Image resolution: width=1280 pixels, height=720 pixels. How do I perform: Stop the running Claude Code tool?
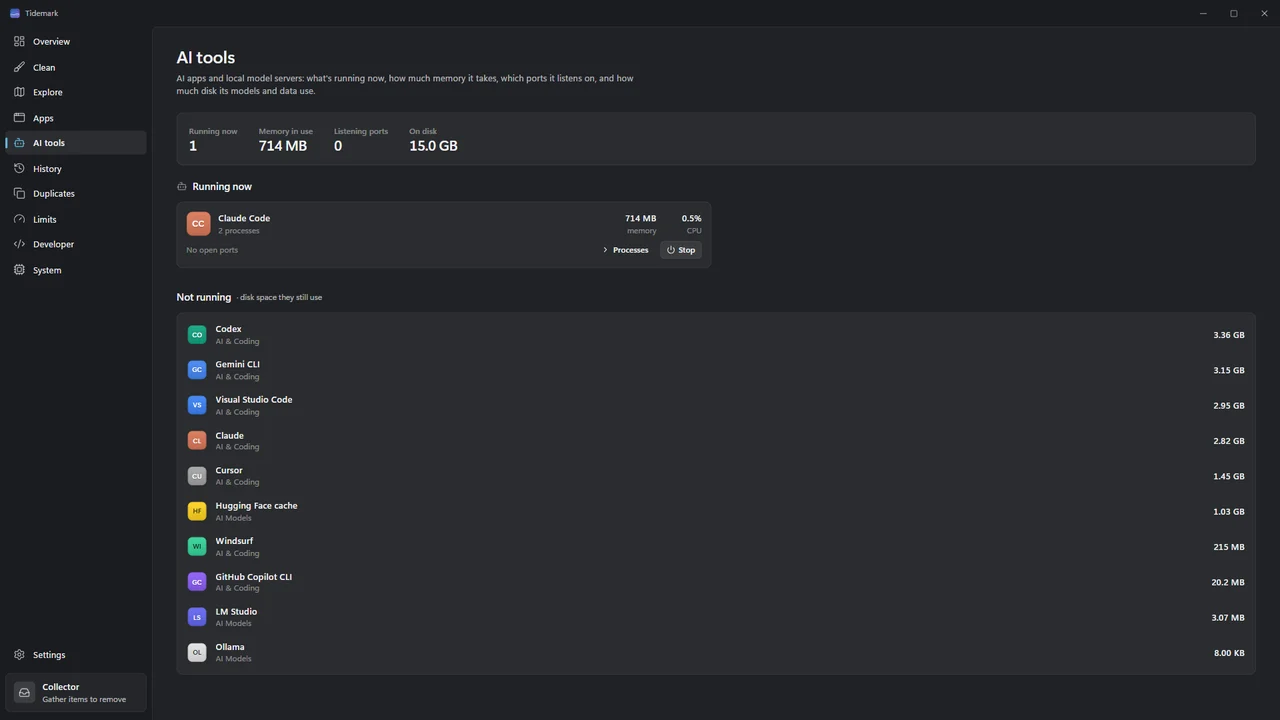[x=681, y=250]
